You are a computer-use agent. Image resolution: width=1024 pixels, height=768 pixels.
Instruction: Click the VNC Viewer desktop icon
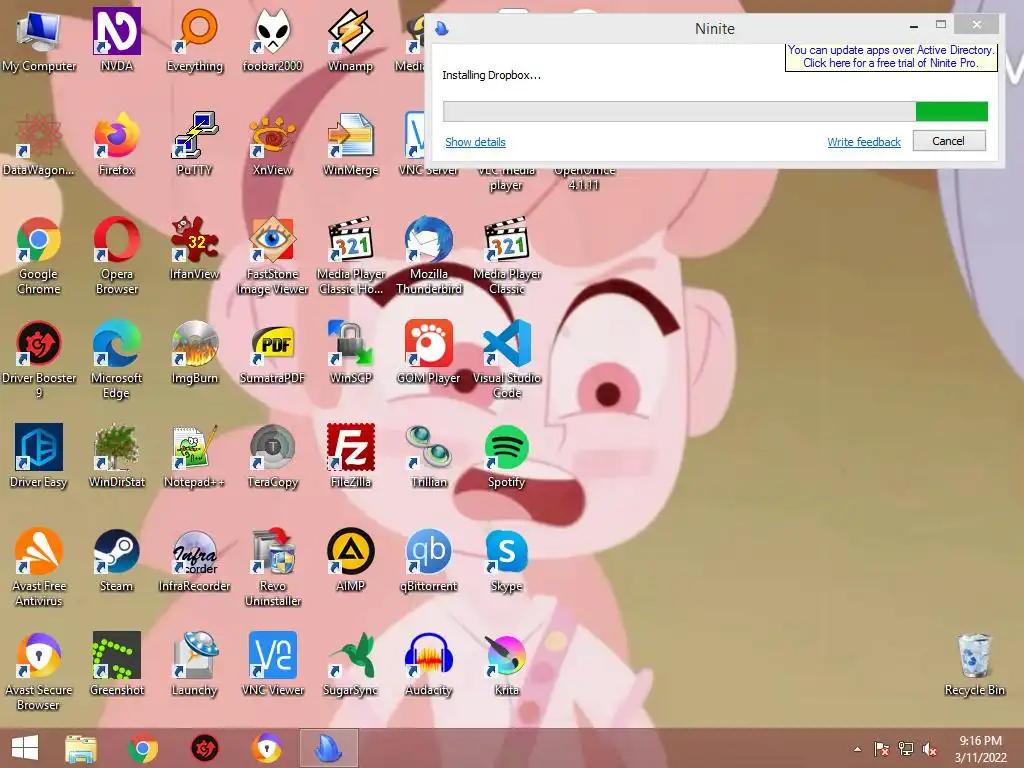click(272, 664)
